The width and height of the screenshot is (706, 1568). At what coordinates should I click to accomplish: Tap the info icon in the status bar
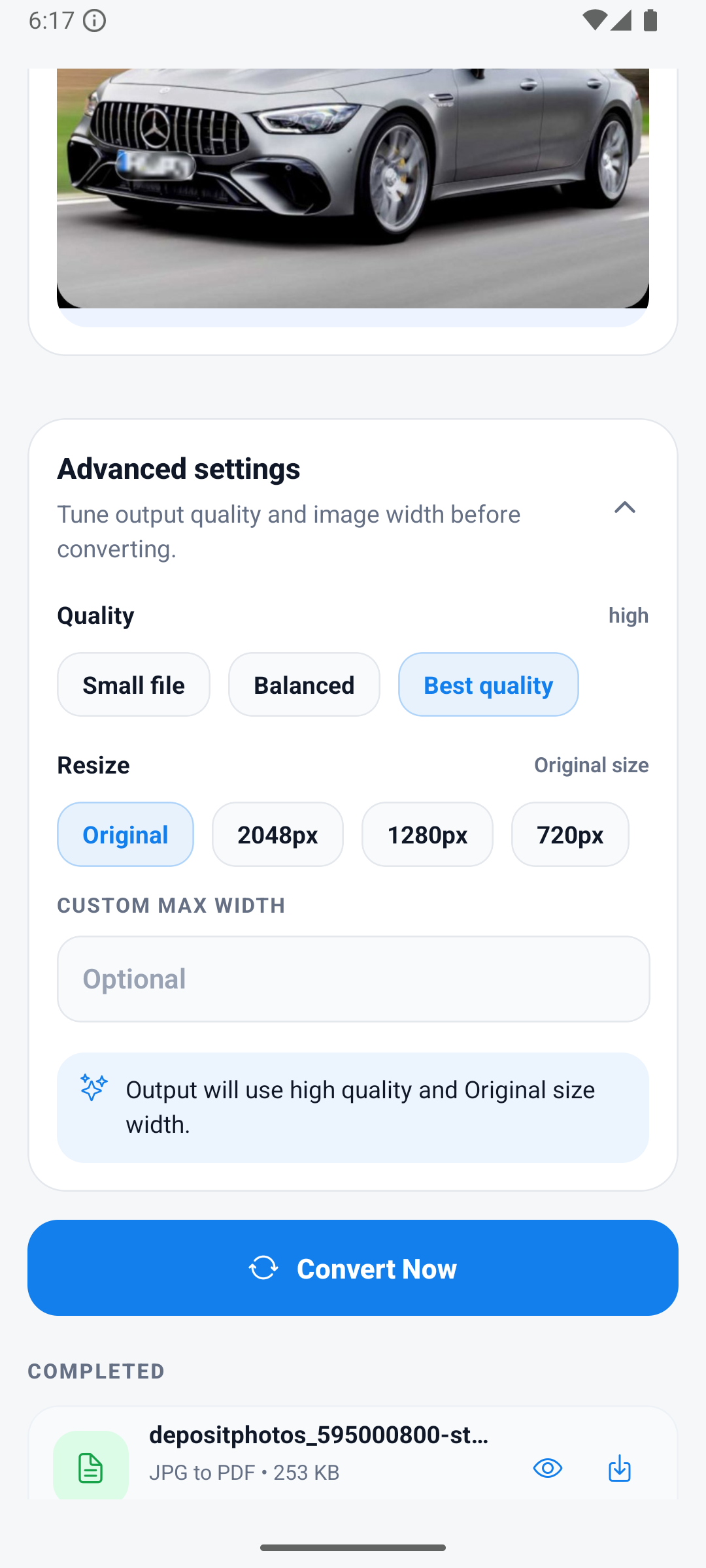[x=94, y=21]
